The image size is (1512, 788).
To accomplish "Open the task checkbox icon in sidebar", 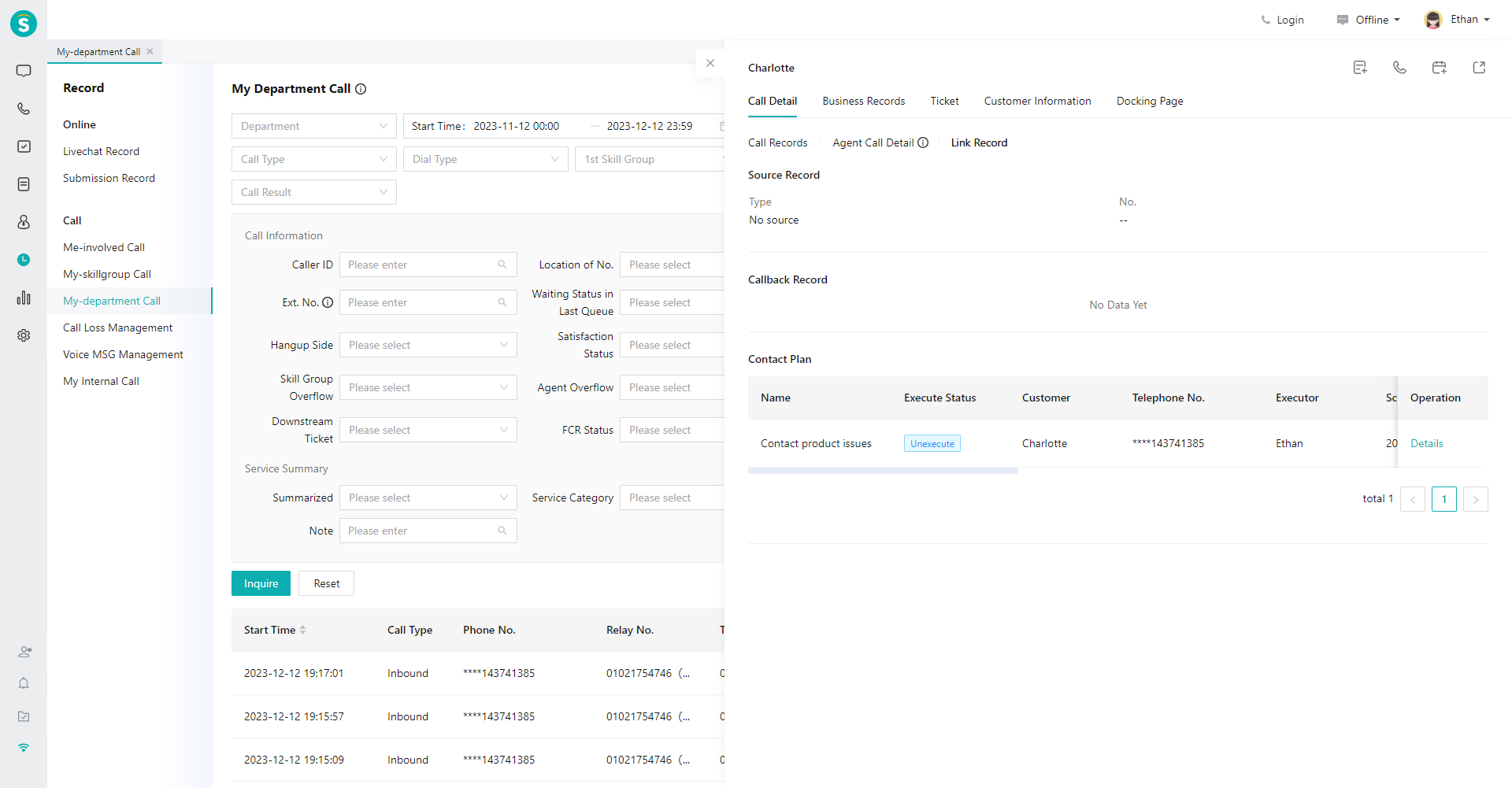I will [24, 146].
